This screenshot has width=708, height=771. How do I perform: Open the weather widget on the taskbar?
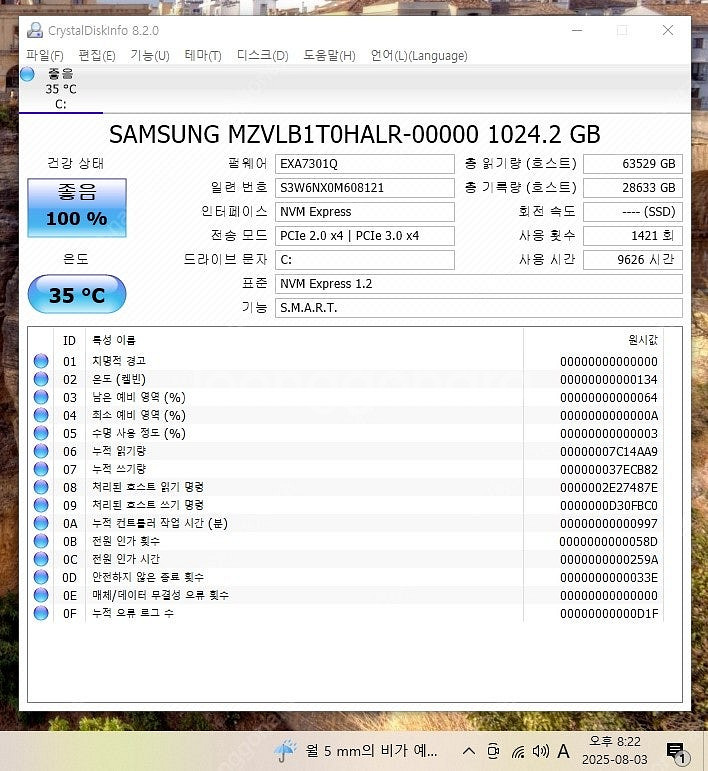coord(356,751)
